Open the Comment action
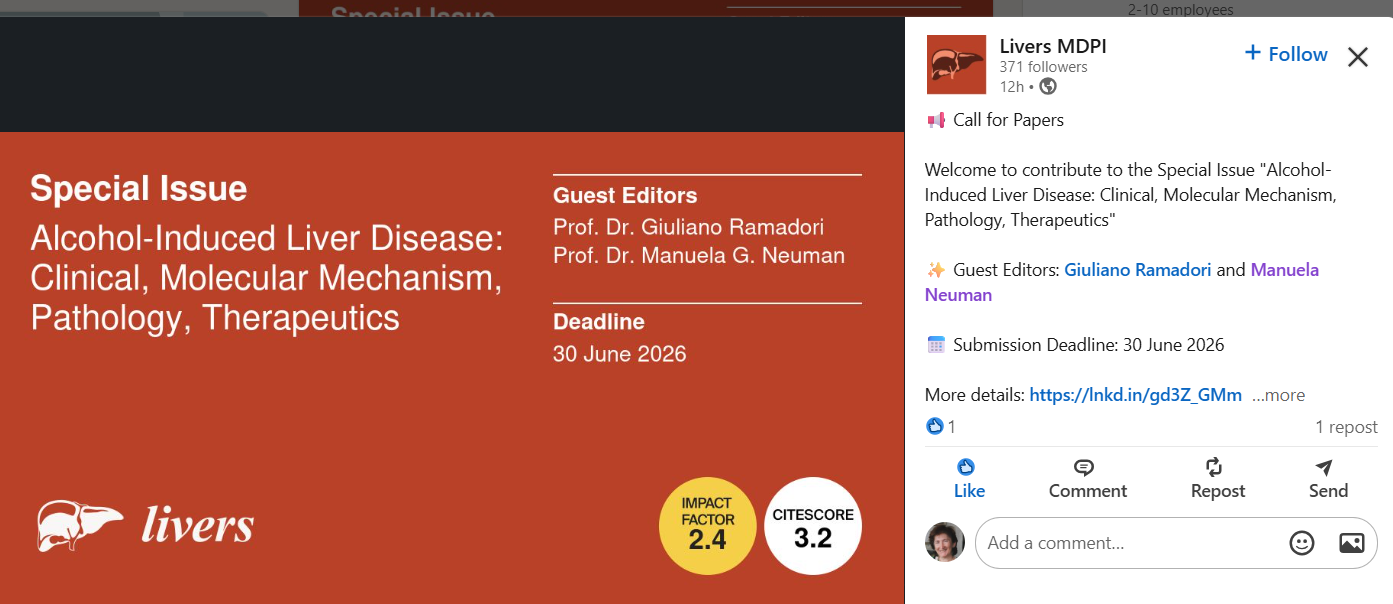This screenshot has height=604, width=1393. 1087,478
